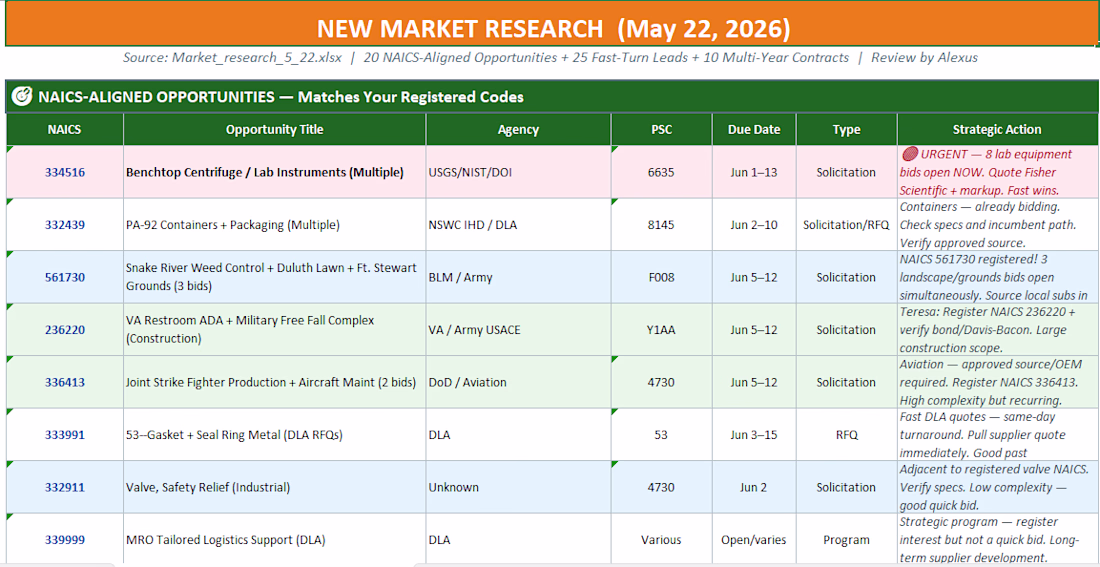The width and height of the screenshot is (1100, 567).
Task: Click the PSC column header
Action: coord(662,130)
